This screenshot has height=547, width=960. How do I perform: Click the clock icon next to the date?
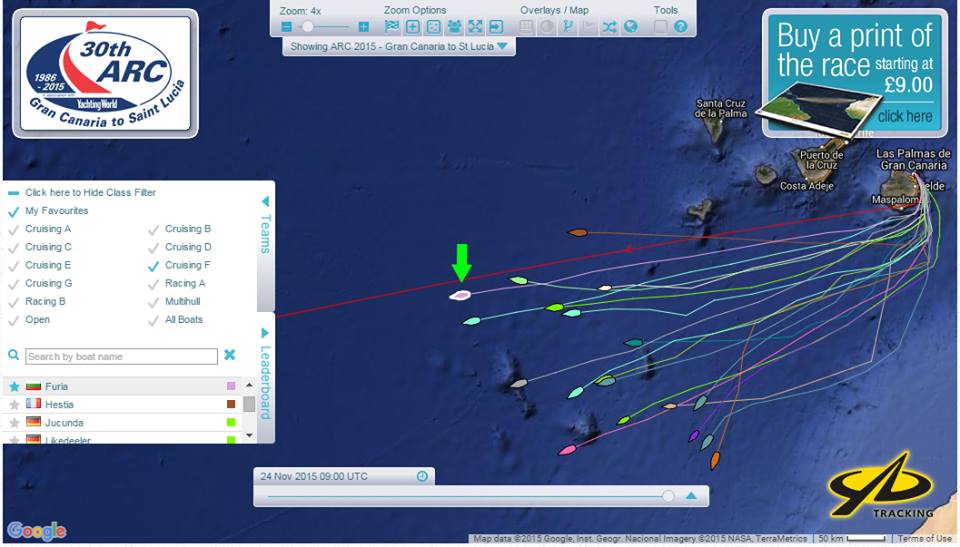pyautogui.click(x=422, y=477)
